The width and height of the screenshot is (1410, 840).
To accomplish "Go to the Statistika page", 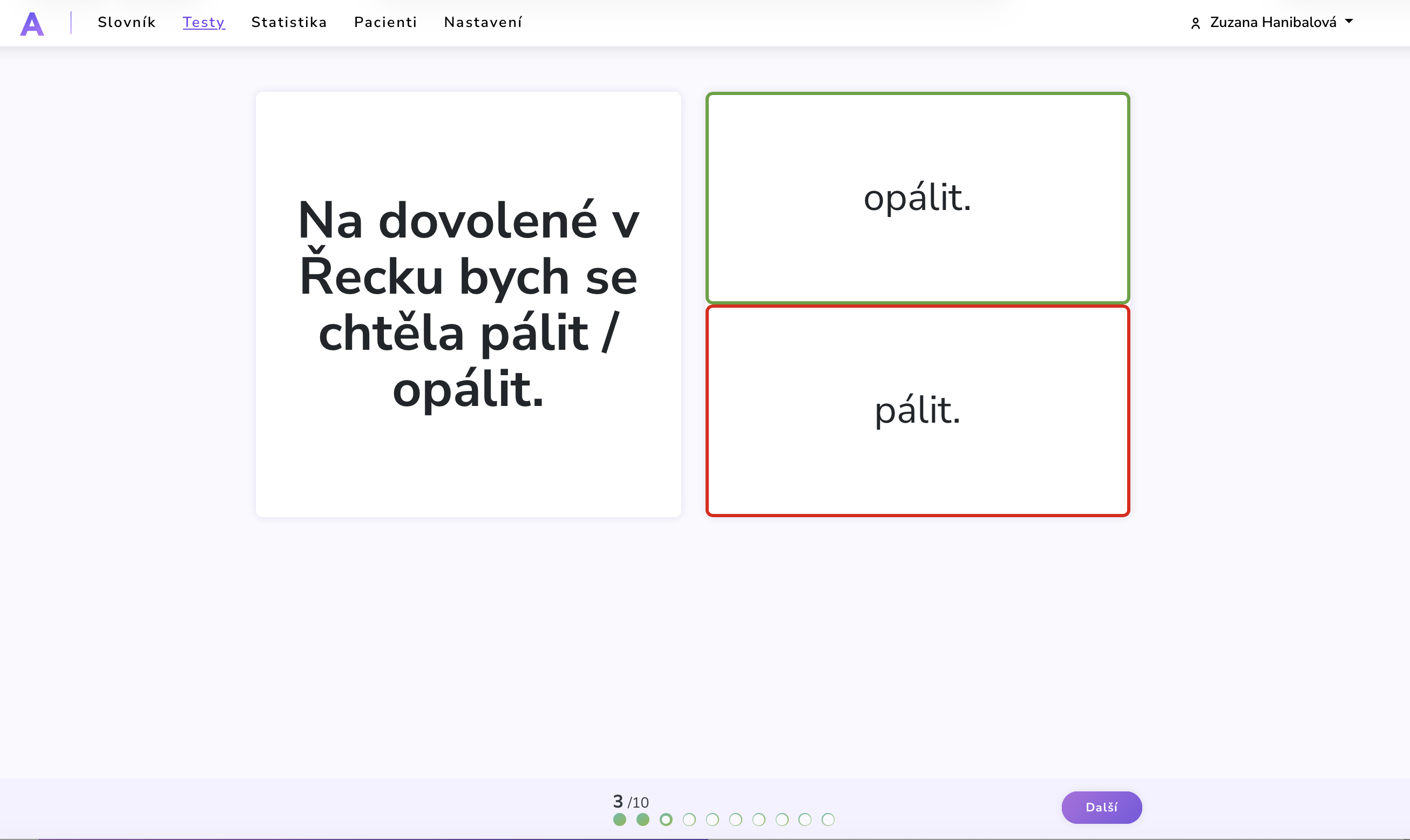I will (289, 22).
